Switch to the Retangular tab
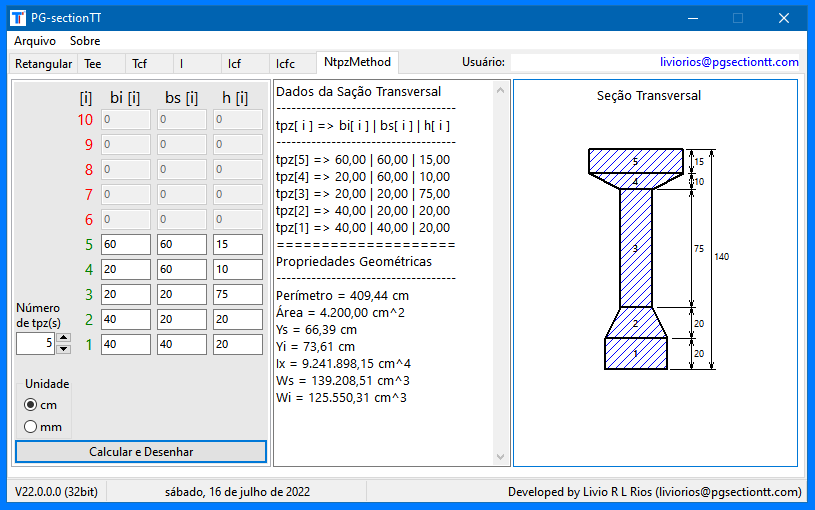 [43, 64]
